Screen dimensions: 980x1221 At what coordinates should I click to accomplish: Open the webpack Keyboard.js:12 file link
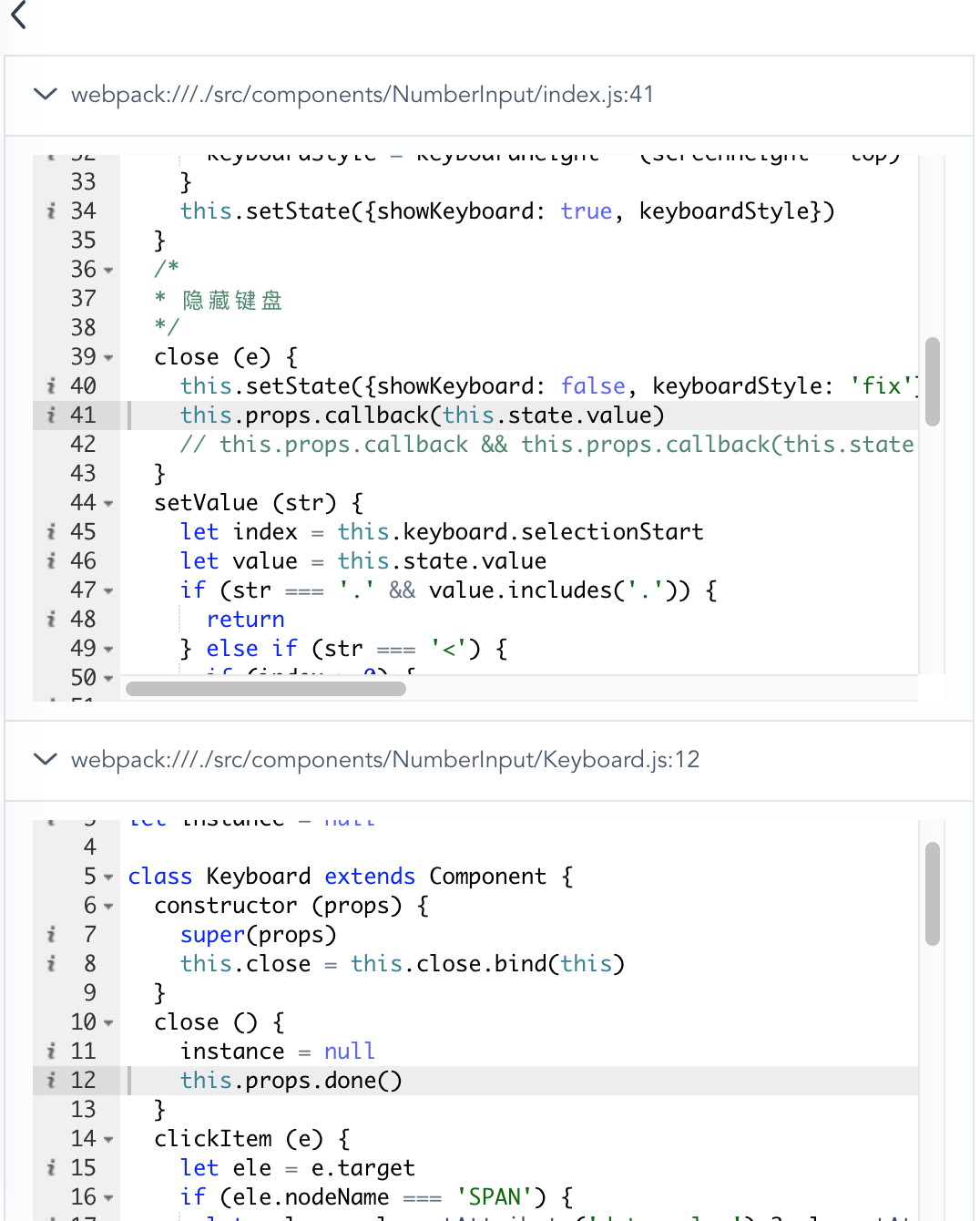[387, 759]
